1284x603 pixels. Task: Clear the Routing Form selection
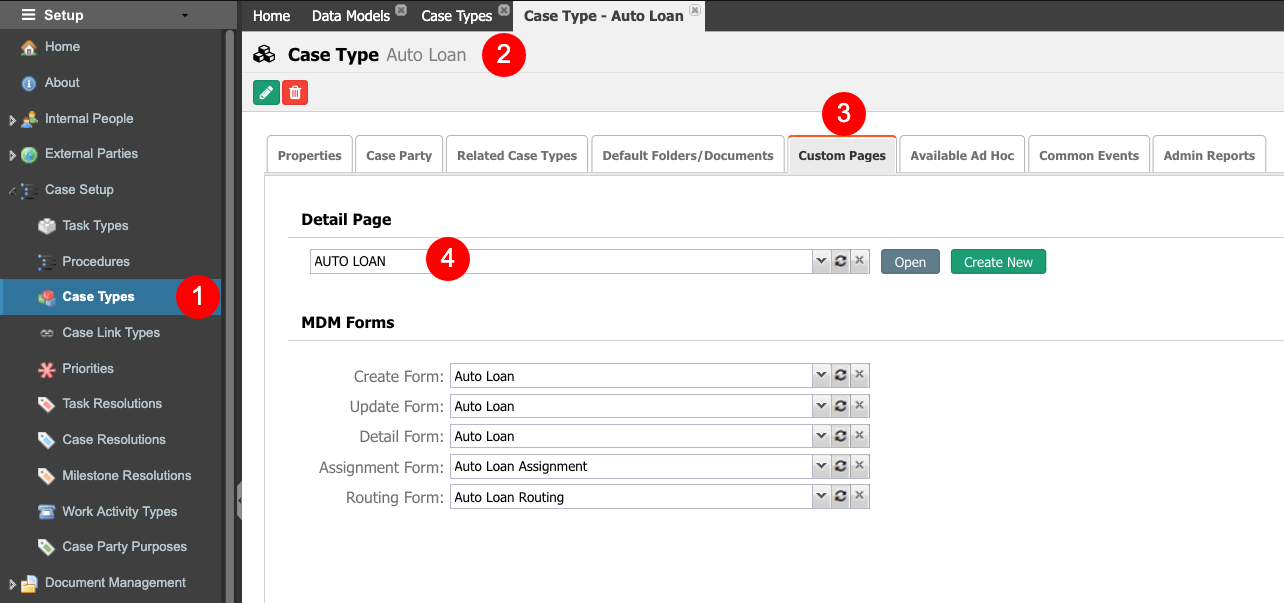859,496
